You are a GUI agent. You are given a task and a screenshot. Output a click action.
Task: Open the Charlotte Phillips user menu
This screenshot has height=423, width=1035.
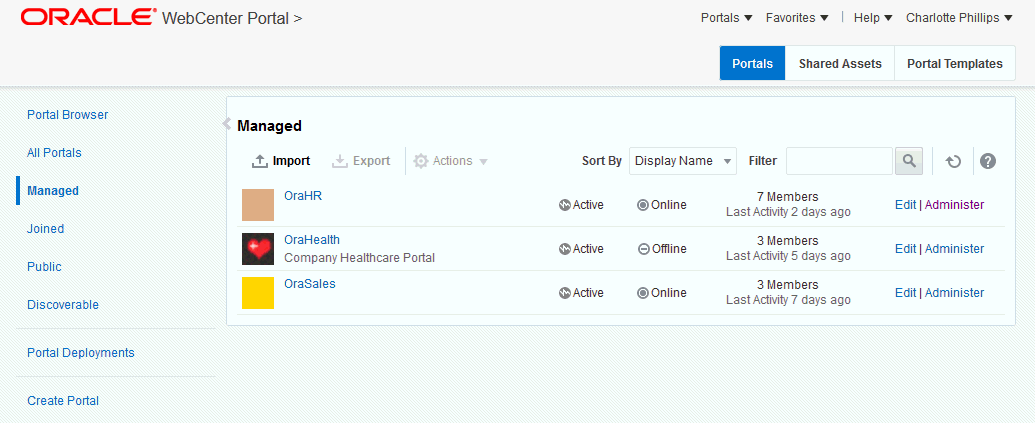959,18
